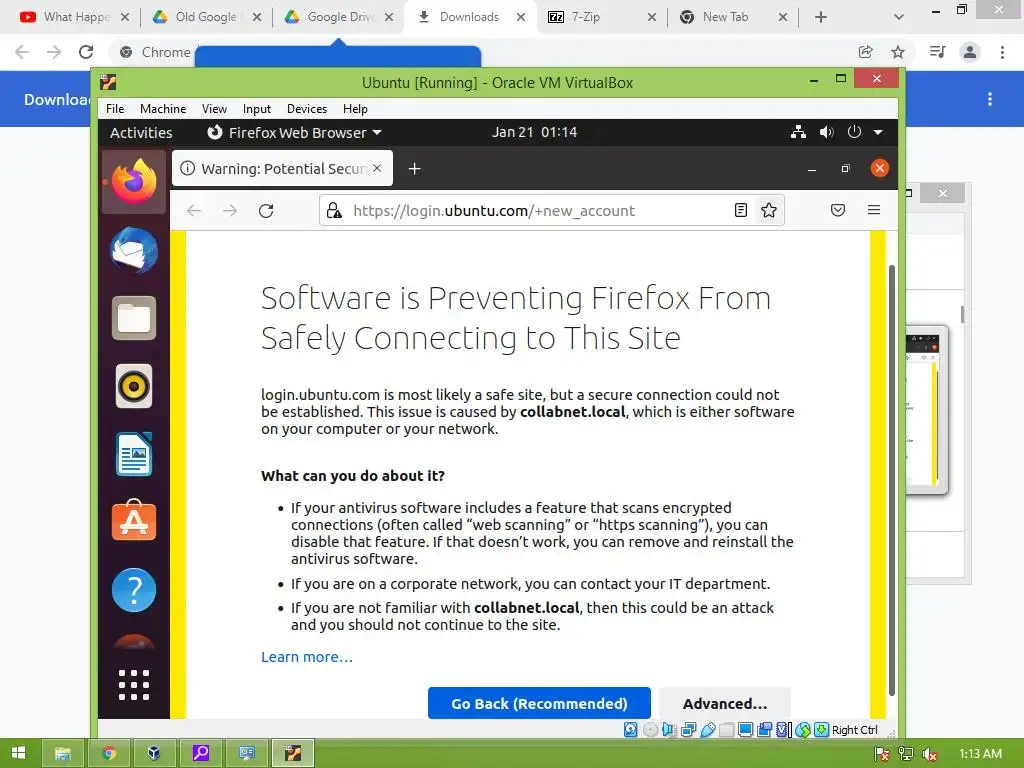This screenshot has width=1024, height=768.
Task: Save page to Pocket icon
Action: [838, 210]
